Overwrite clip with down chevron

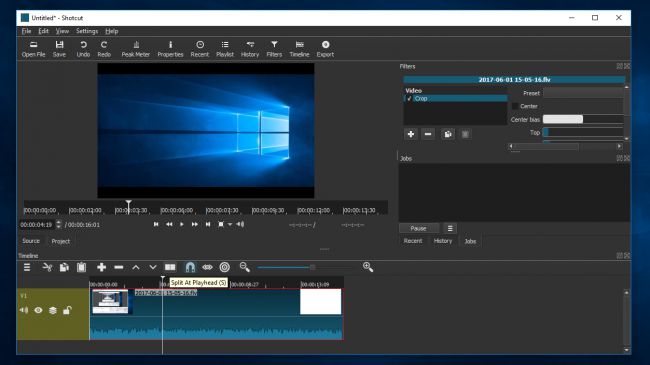click(153, 268)
